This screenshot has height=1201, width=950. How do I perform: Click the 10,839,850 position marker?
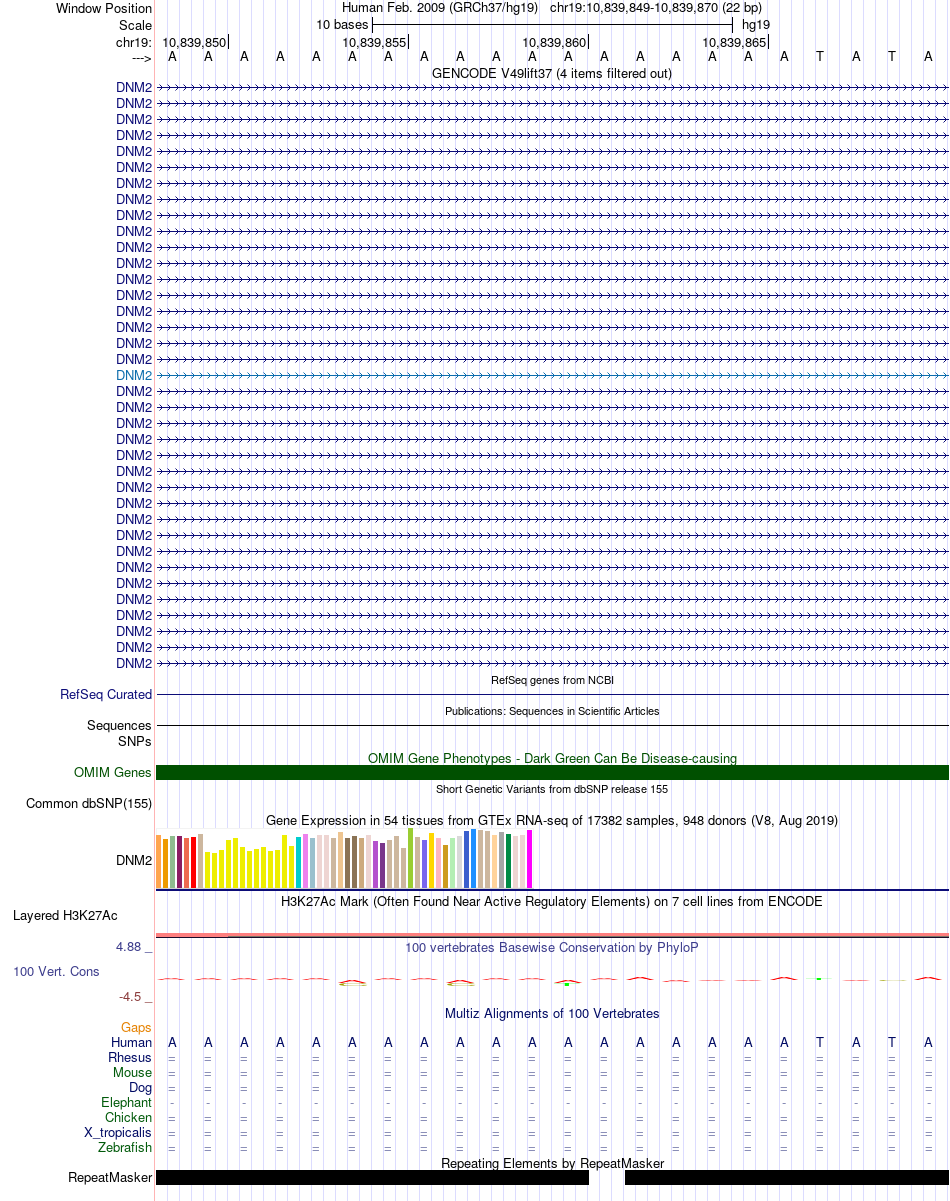pos(194,42)
